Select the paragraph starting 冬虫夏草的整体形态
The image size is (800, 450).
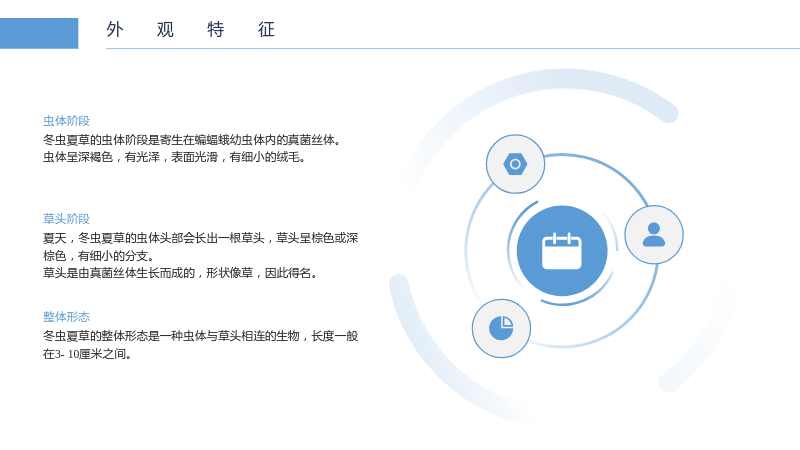coord(201,344)
